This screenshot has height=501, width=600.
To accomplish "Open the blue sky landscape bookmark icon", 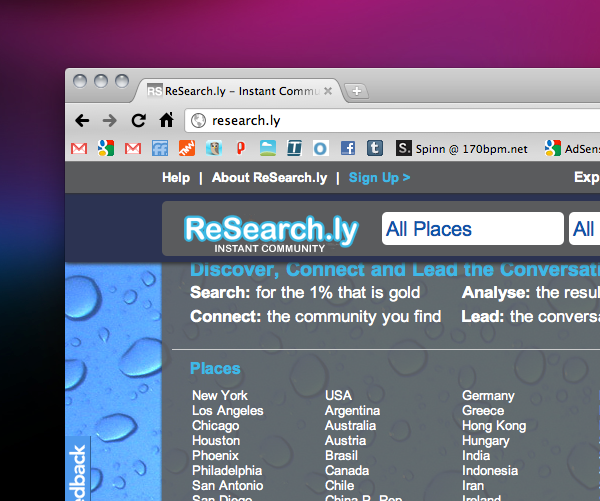I will (268, 148).
